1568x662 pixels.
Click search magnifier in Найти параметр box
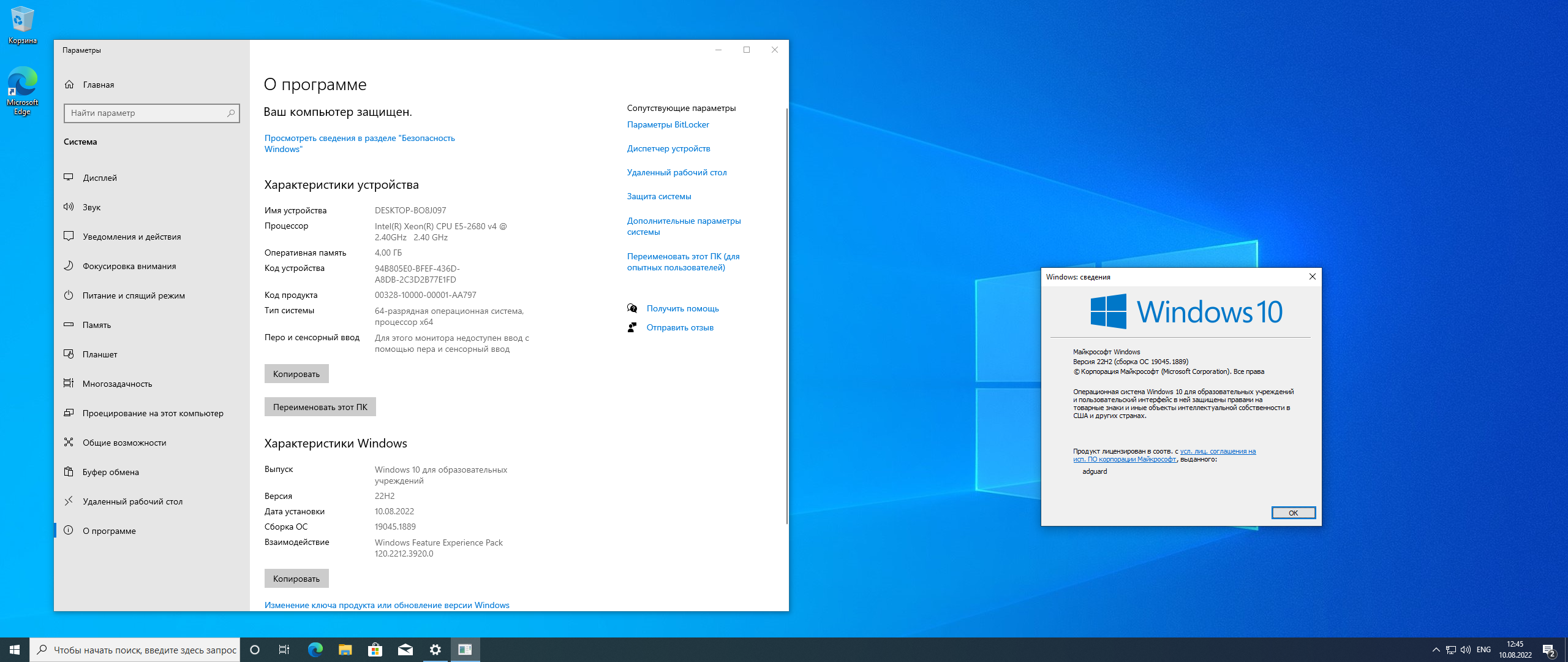point(231,113)
